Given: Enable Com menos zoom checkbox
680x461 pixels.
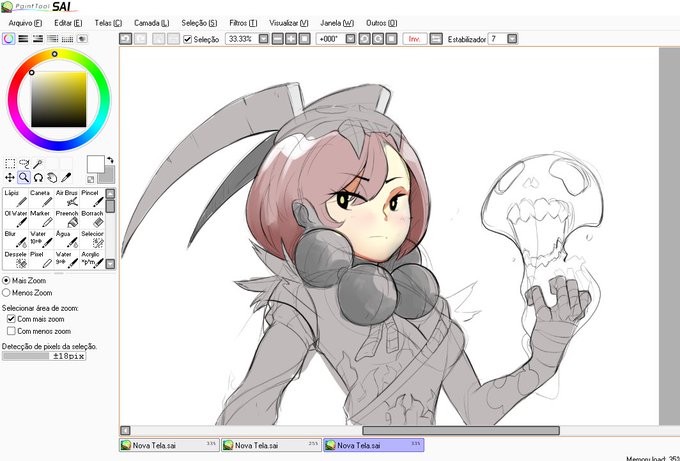Looking at the screenshot, I should tap(11, 331).
